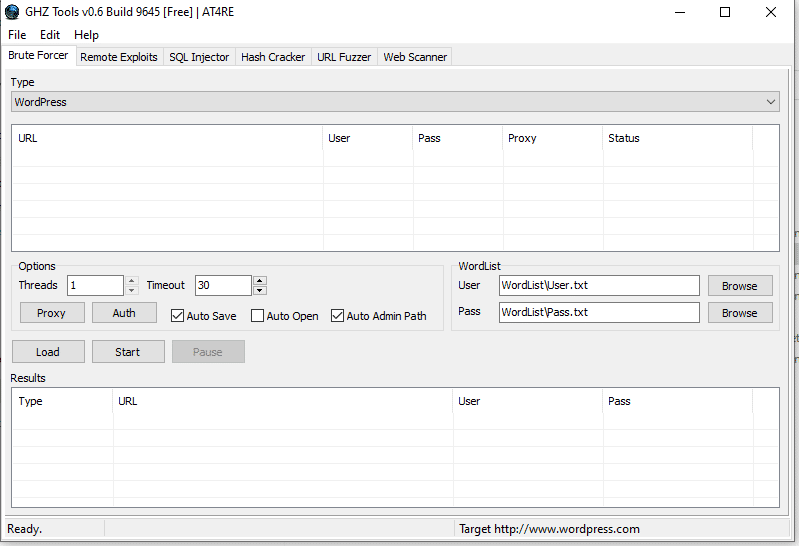Screen dimensions: 799x546
Task: Increase Timeout value with up arrow
Action: click(x=260, y=281)
